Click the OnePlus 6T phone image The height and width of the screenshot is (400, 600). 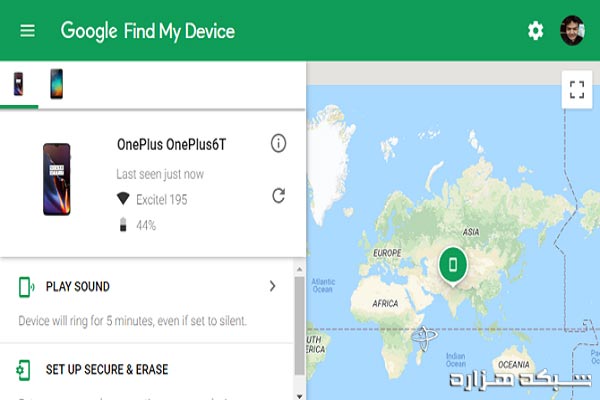pyautogui.click(x=57, y=179)
